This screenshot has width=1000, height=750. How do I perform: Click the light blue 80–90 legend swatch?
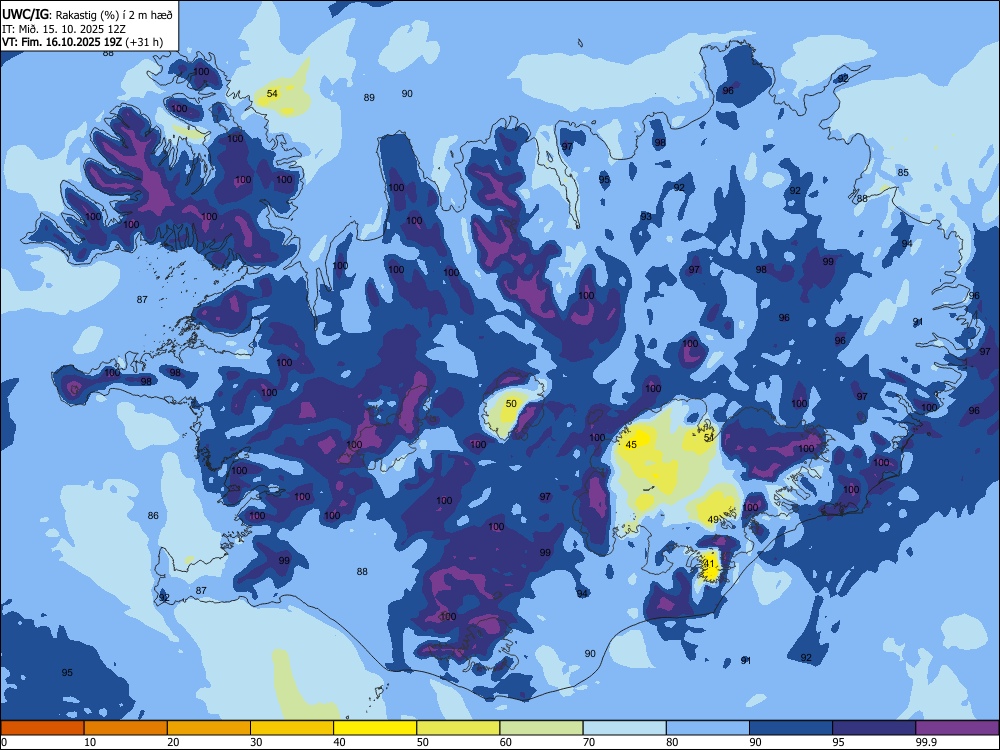tap(708, 728)
